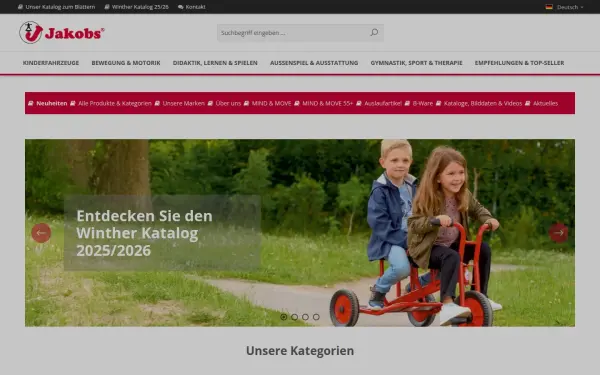The height and width of the screenshot is (375, 600).
Task: Open Winther Katalog 25/26 link
Action: coord(140,7)
